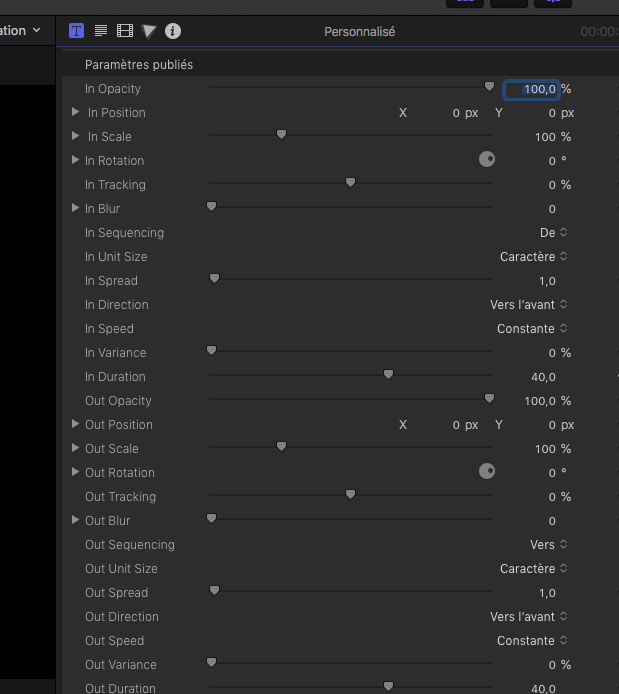Expand the In Position disclosure triangle

[76, 112]
